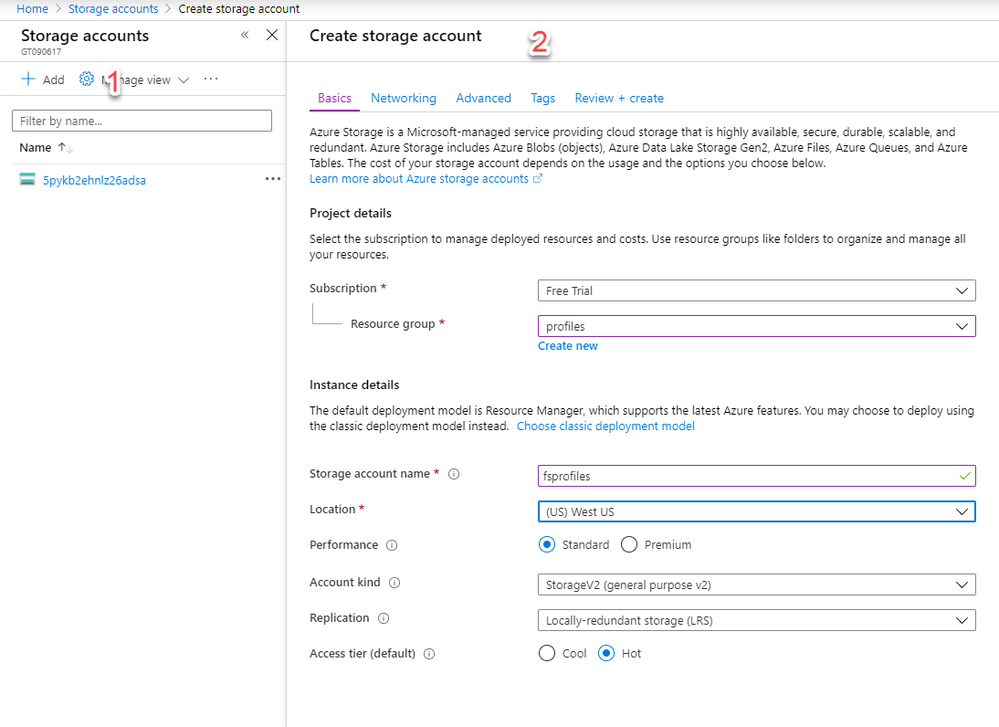Click the info icon next to Storage account name
Screen dimensions: 999x727
pyautogui.click(x=454, y=474)
